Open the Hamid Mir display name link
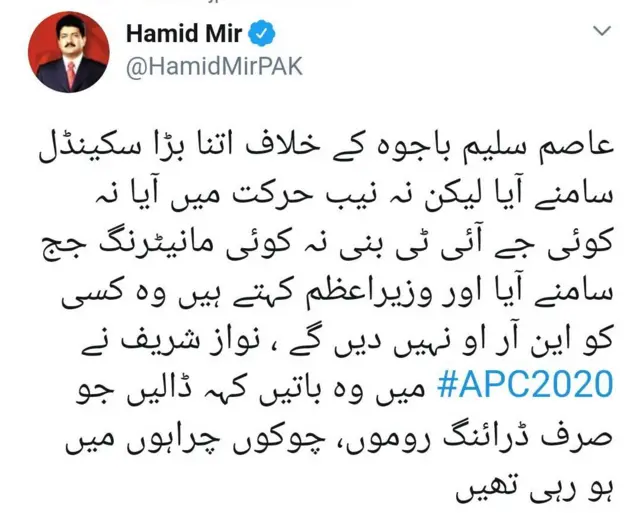This screenshot has width=640, height=513. (184, 33)
